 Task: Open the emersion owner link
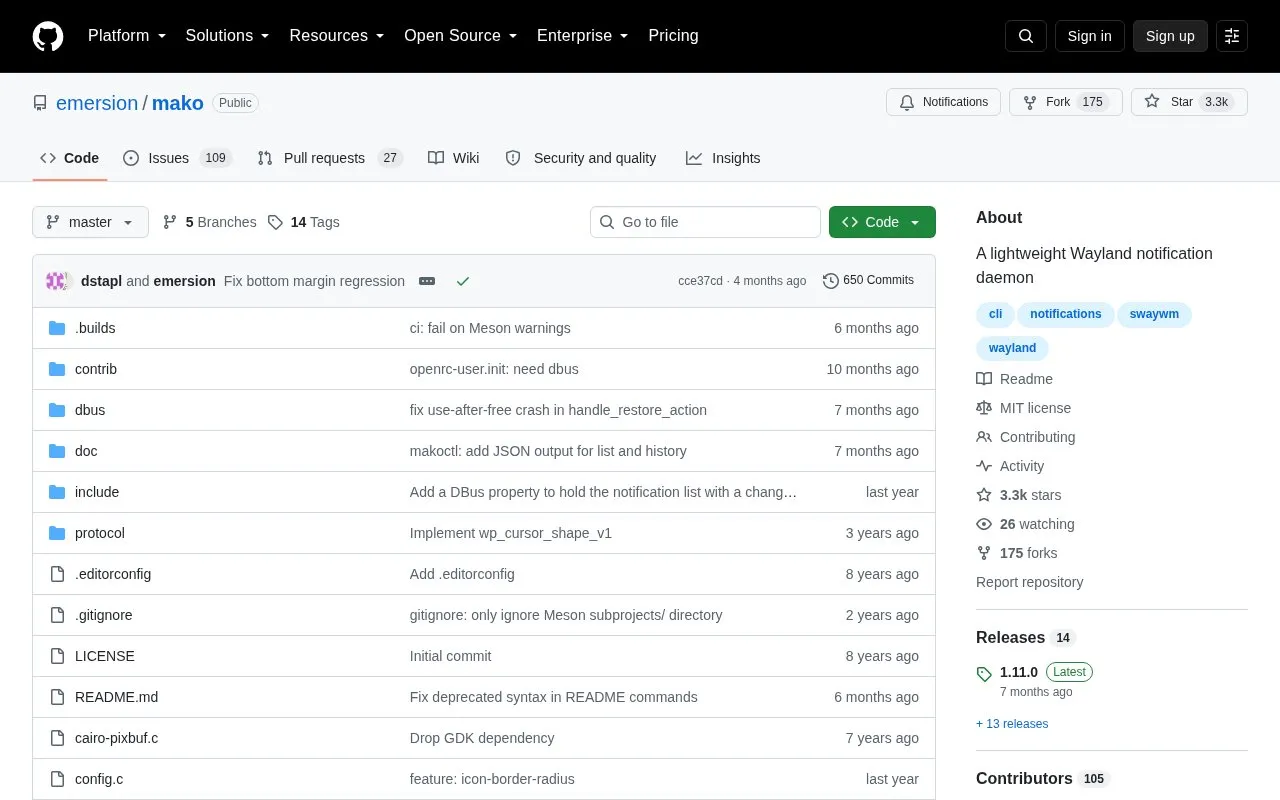[97, 103]
